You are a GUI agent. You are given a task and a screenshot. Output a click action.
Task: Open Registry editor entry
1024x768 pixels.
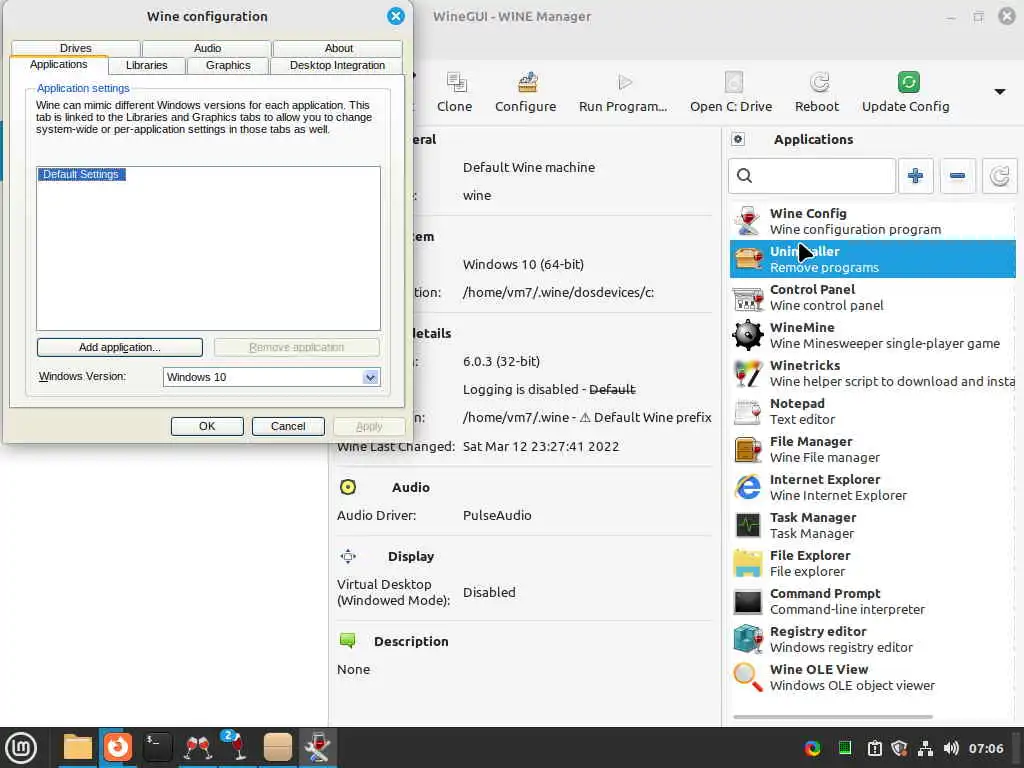click(872, 639)
